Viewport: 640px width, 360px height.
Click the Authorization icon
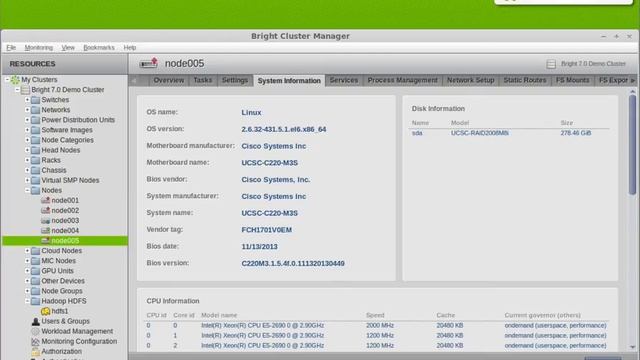(36, 351)
